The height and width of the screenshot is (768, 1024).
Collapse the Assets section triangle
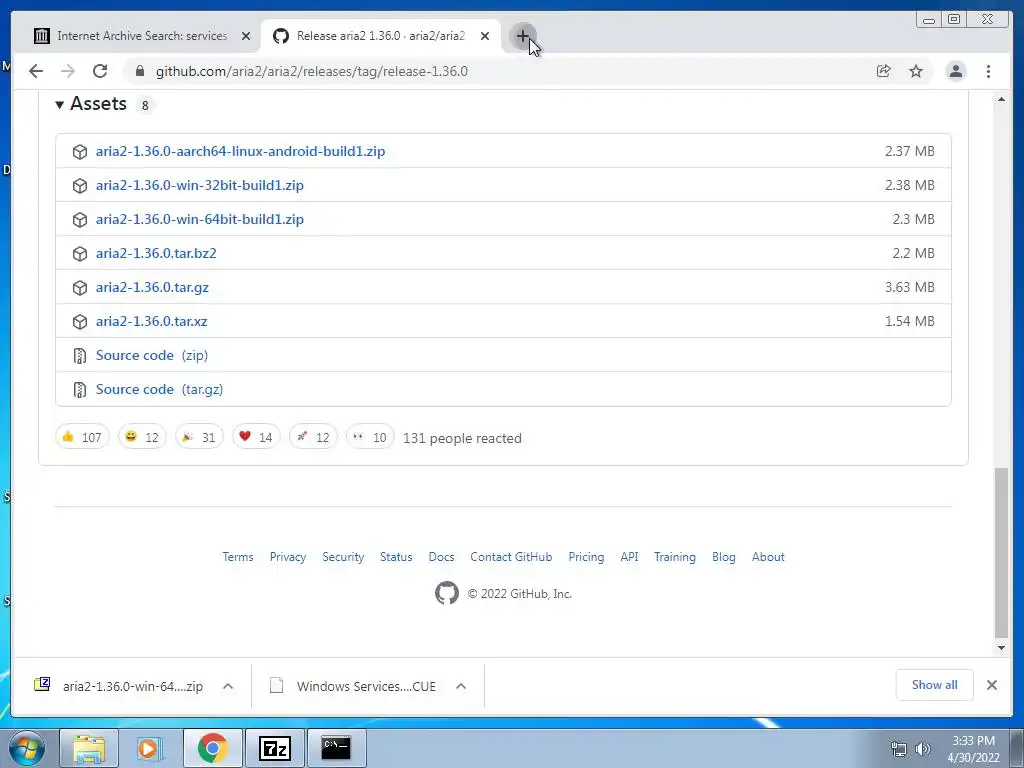[x=59, y=104]
